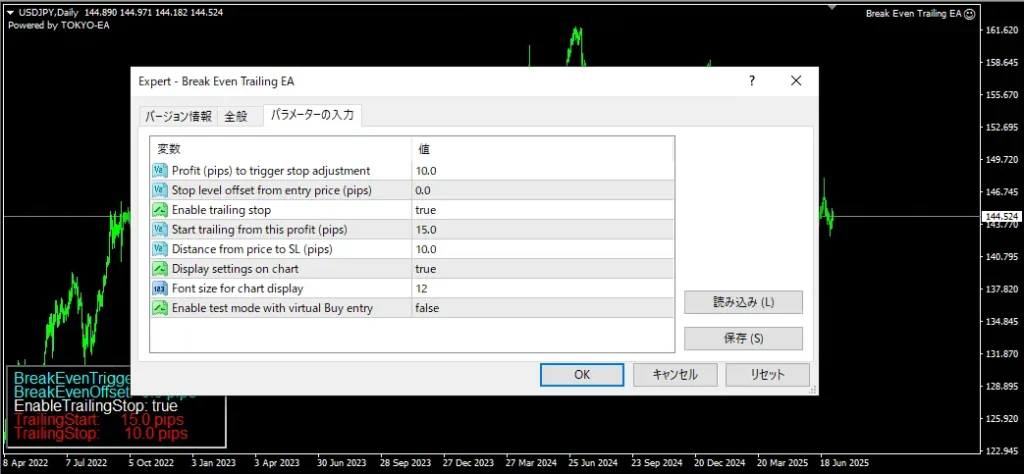Switch to the バージョン情報 tab

tap(178, 117)
